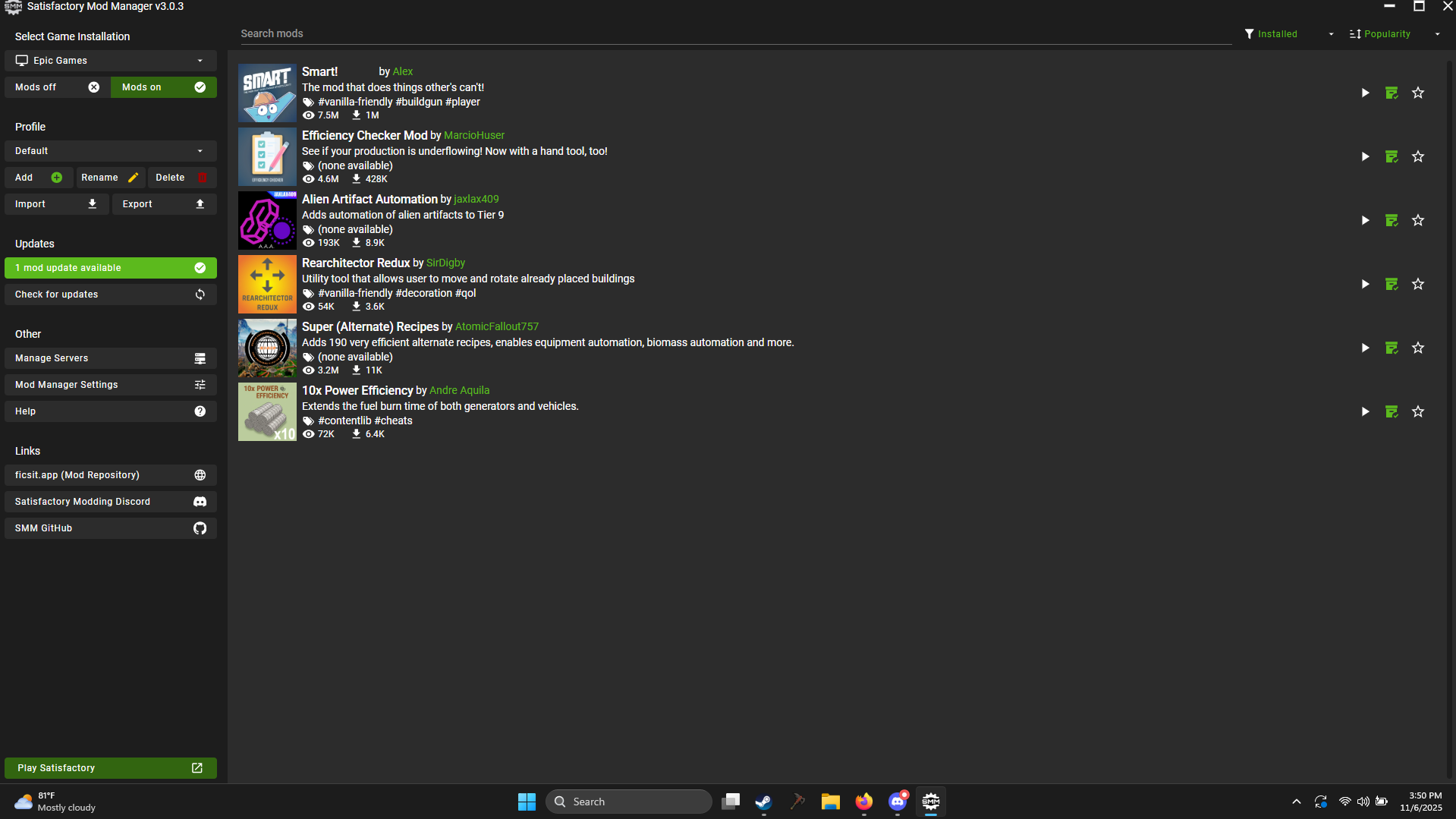Open ficsit.app Mod Repository link

click(x=111, y=475)
